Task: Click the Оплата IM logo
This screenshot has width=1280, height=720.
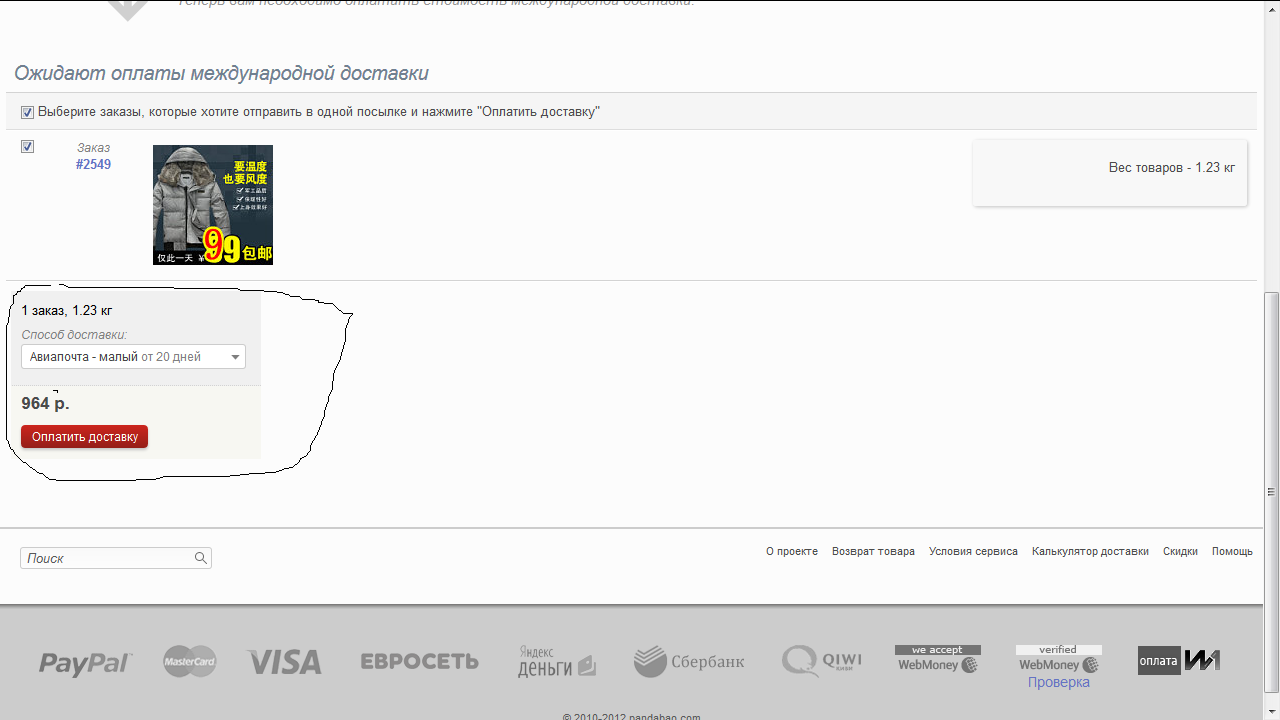Action: tap(1179, 660)
